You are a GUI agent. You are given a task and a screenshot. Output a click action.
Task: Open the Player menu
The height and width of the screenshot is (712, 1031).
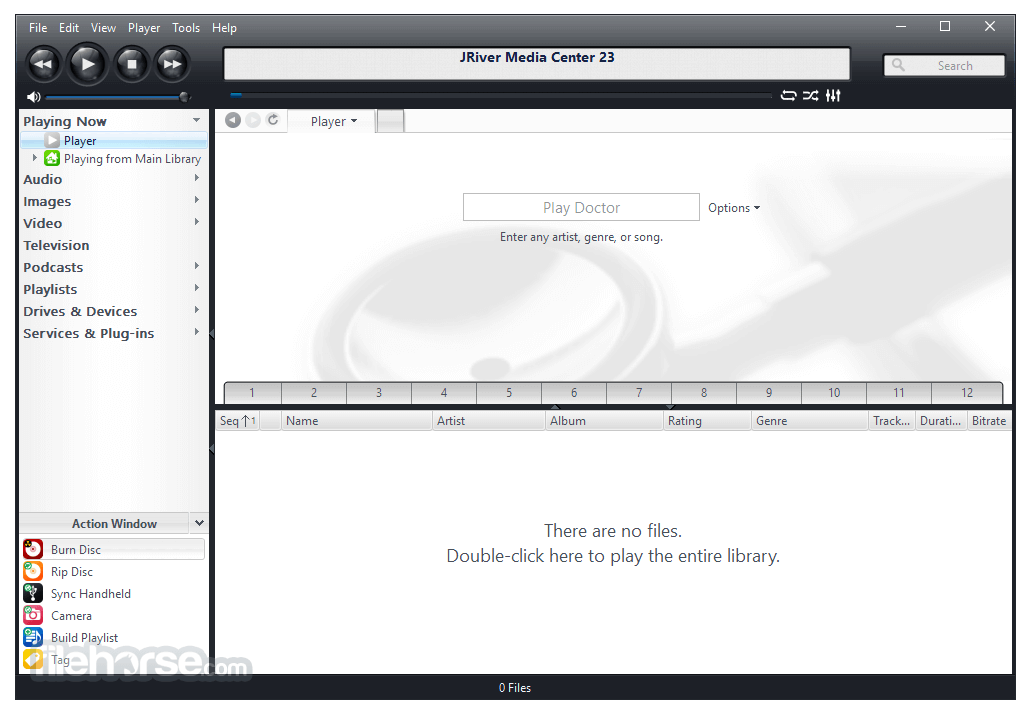pyautogui.click(x=144, y=28)
